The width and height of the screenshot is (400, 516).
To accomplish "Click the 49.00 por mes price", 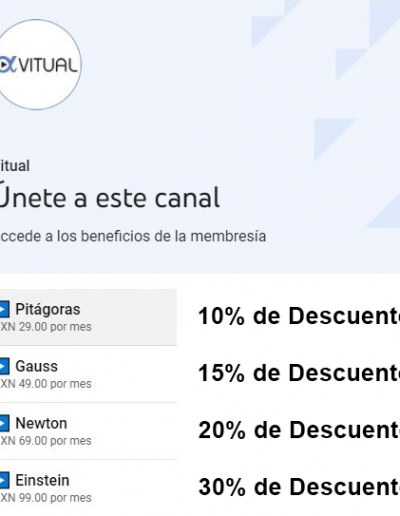I will 46,384.
